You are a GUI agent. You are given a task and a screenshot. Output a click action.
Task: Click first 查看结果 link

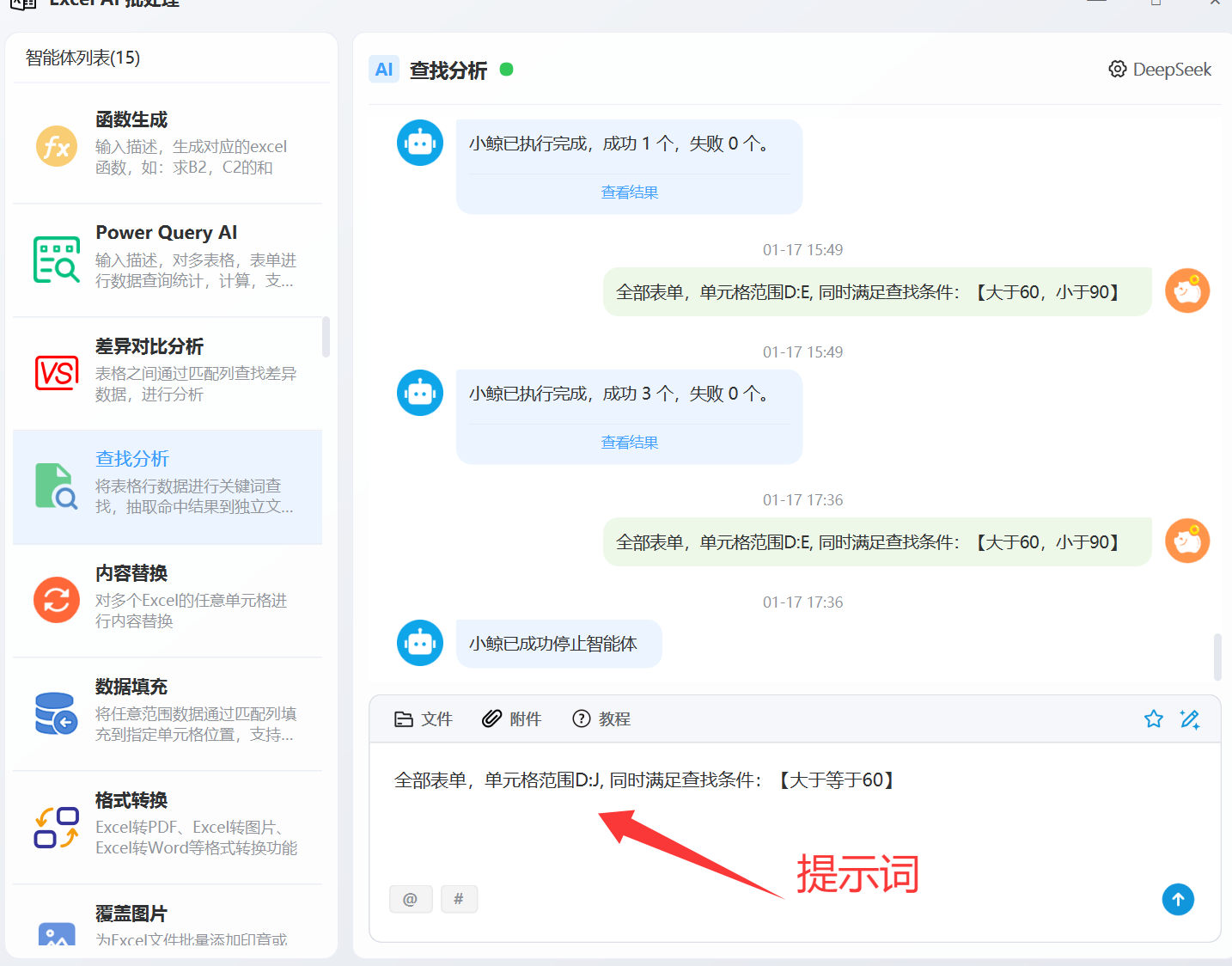(630, 193)
